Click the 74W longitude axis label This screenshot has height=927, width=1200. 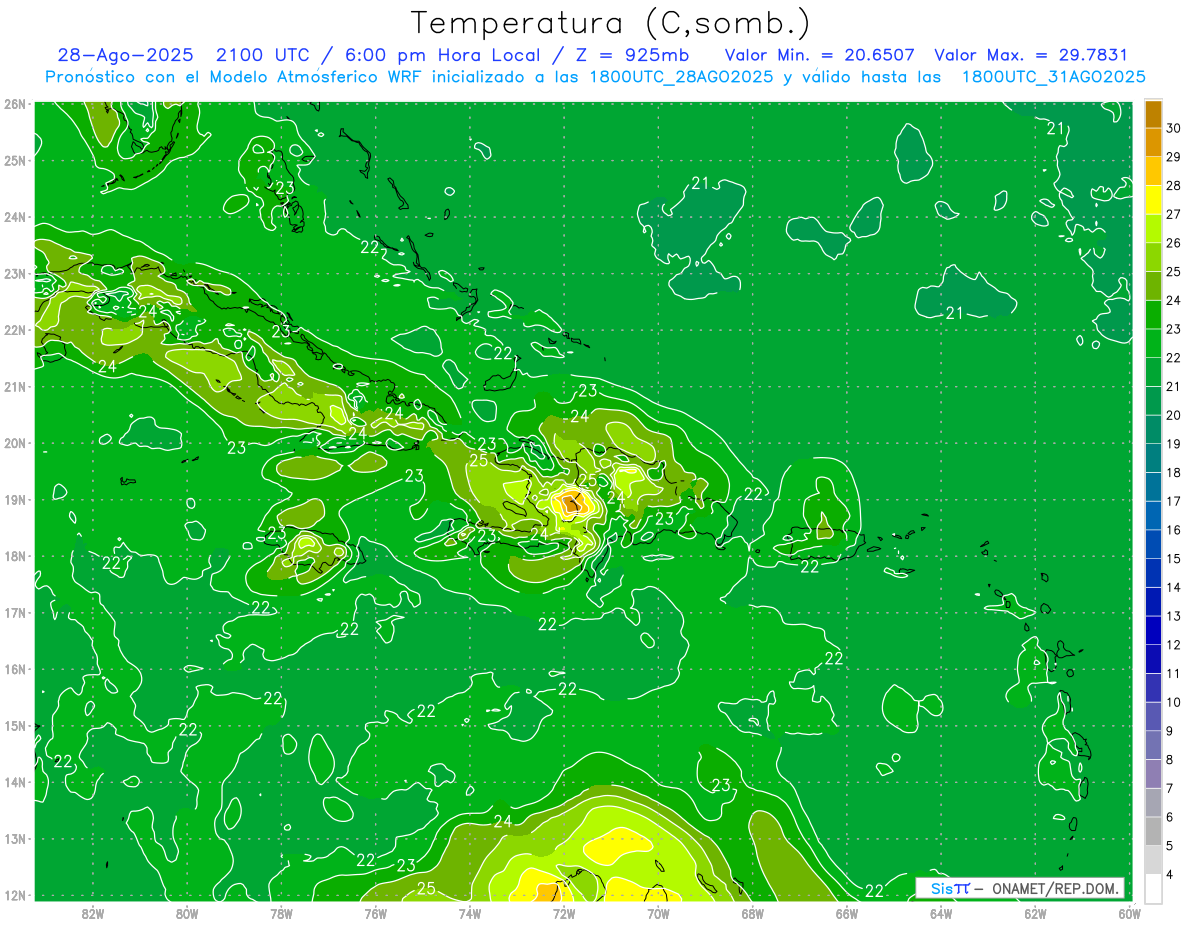(469, 913)
